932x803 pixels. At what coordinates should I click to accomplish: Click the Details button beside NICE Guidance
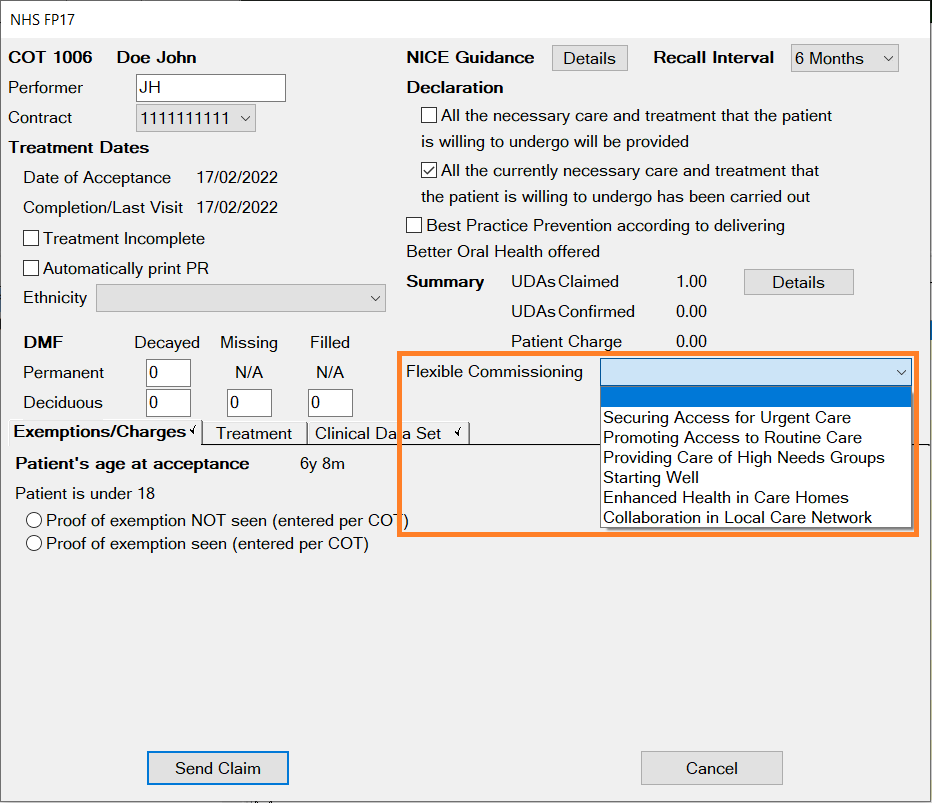(589, 58)
